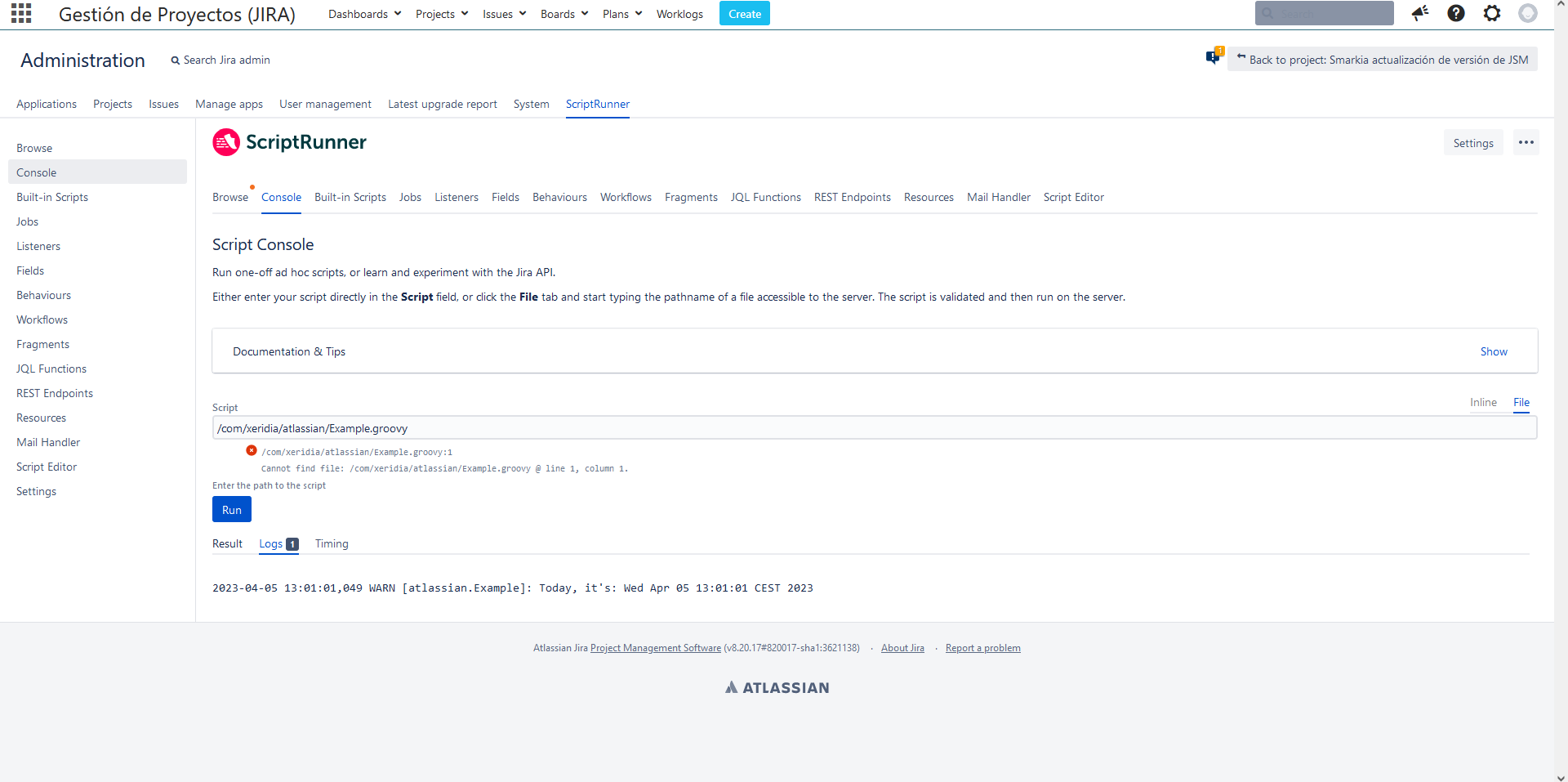Run the script with the Run button
The height and width of the screenshot is (782, 1568).
click(231, 509)
